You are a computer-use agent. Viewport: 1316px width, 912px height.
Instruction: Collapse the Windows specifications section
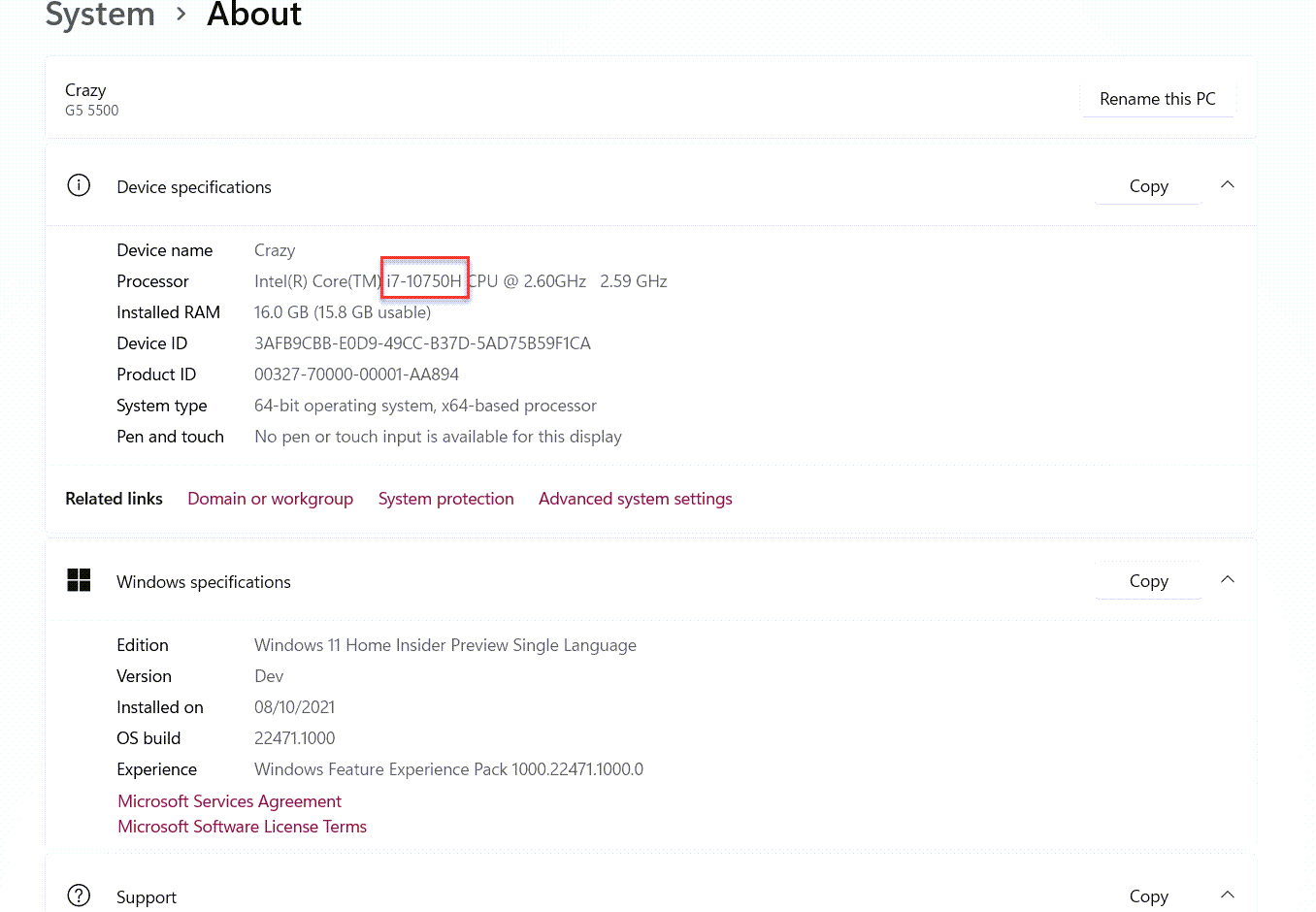pyautogui.click(x=1228, y=580)
